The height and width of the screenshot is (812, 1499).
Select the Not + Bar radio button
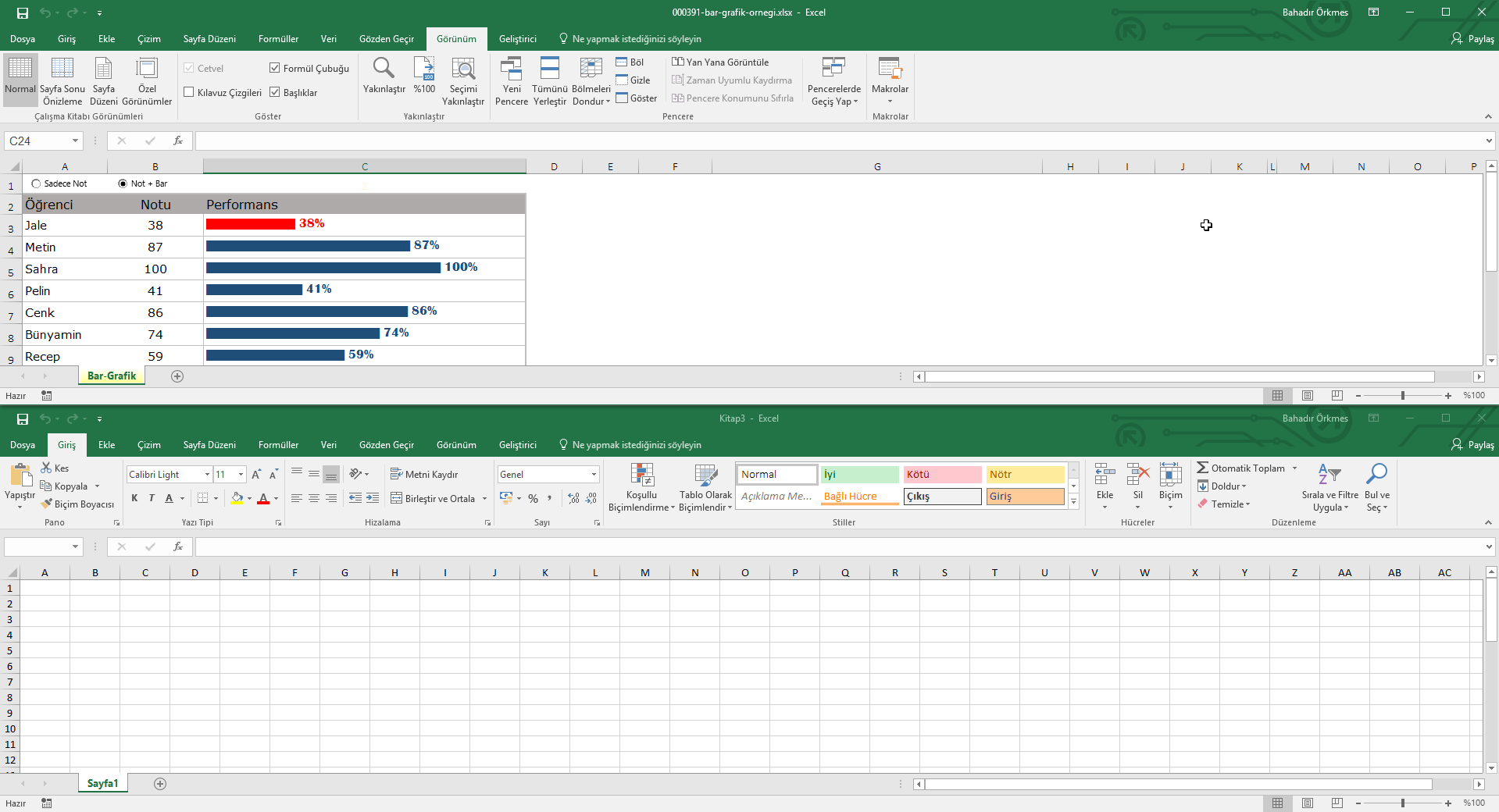(123, 183)
